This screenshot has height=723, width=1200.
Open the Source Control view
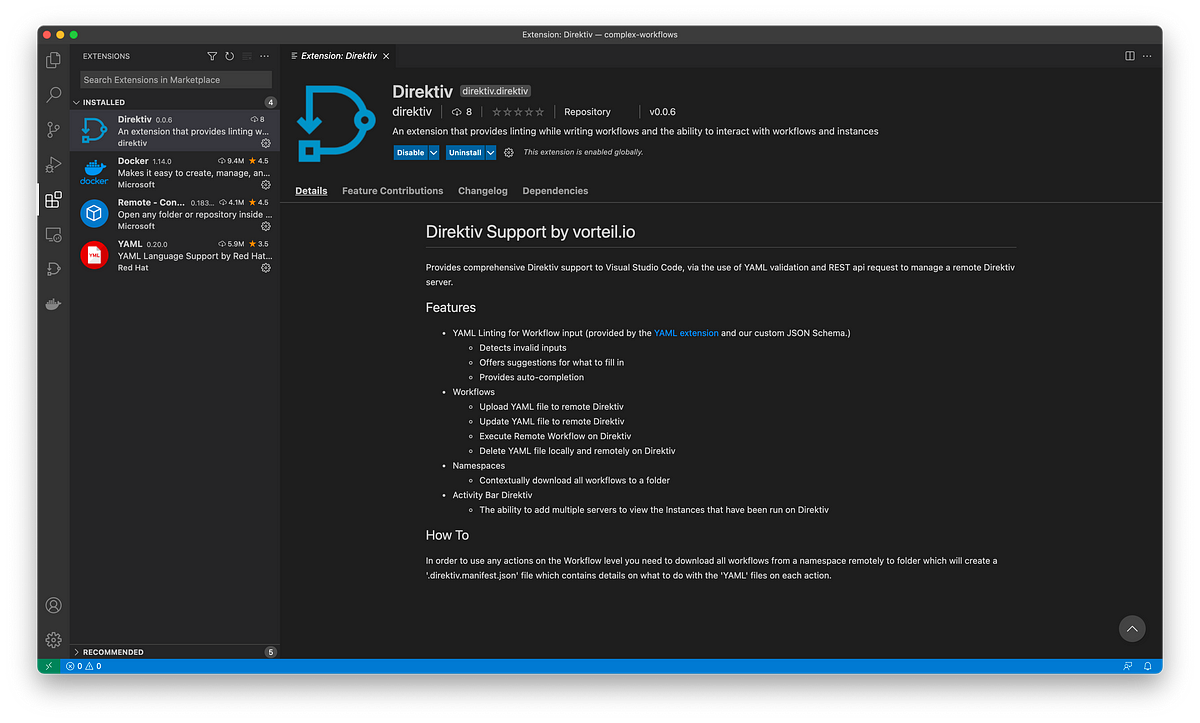click(54, 130)
